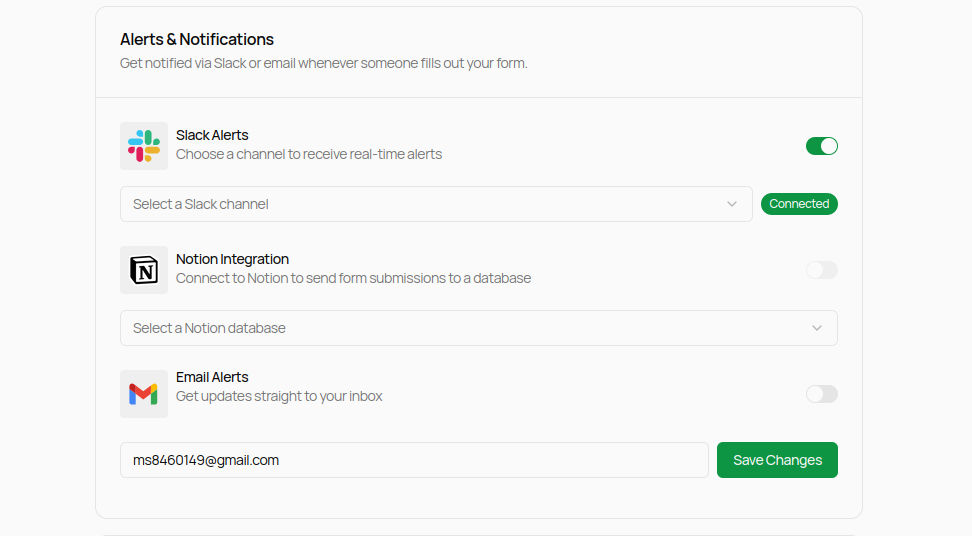Click the Alerts & Notifications heading
972x536 pixels.
pyautogui.click(x=197, y=39)
